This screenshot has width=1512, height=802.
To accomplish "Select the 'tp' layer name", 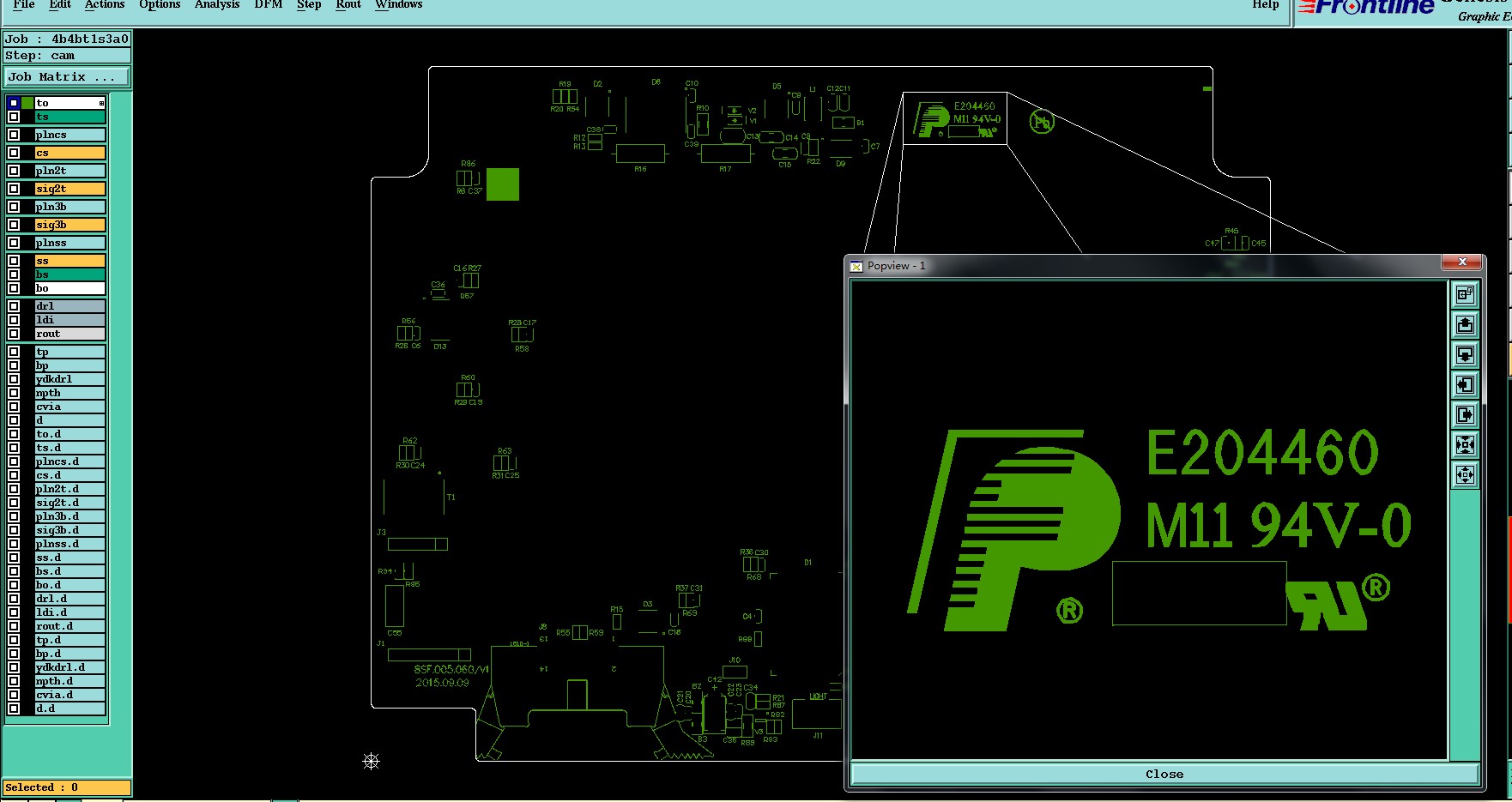I will coord(70,352).
